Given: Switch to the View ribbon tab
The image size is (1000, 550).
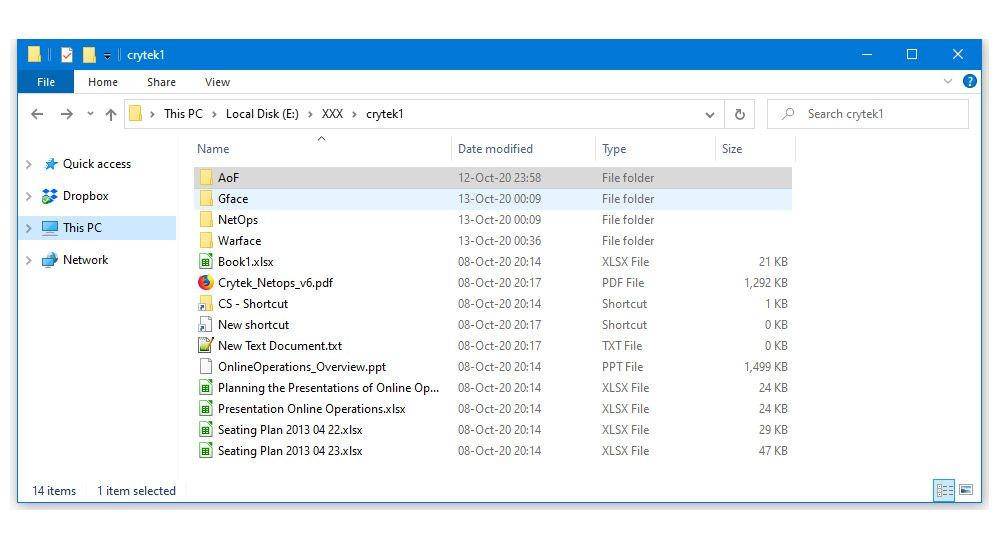Looking at the screenshot, I should [217, 82].
